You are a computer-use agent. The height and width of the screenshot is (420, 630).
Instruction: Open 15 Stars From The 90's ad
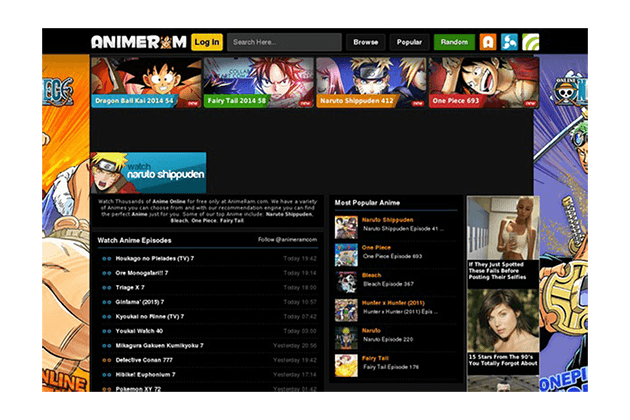click(x=503, y=328)
